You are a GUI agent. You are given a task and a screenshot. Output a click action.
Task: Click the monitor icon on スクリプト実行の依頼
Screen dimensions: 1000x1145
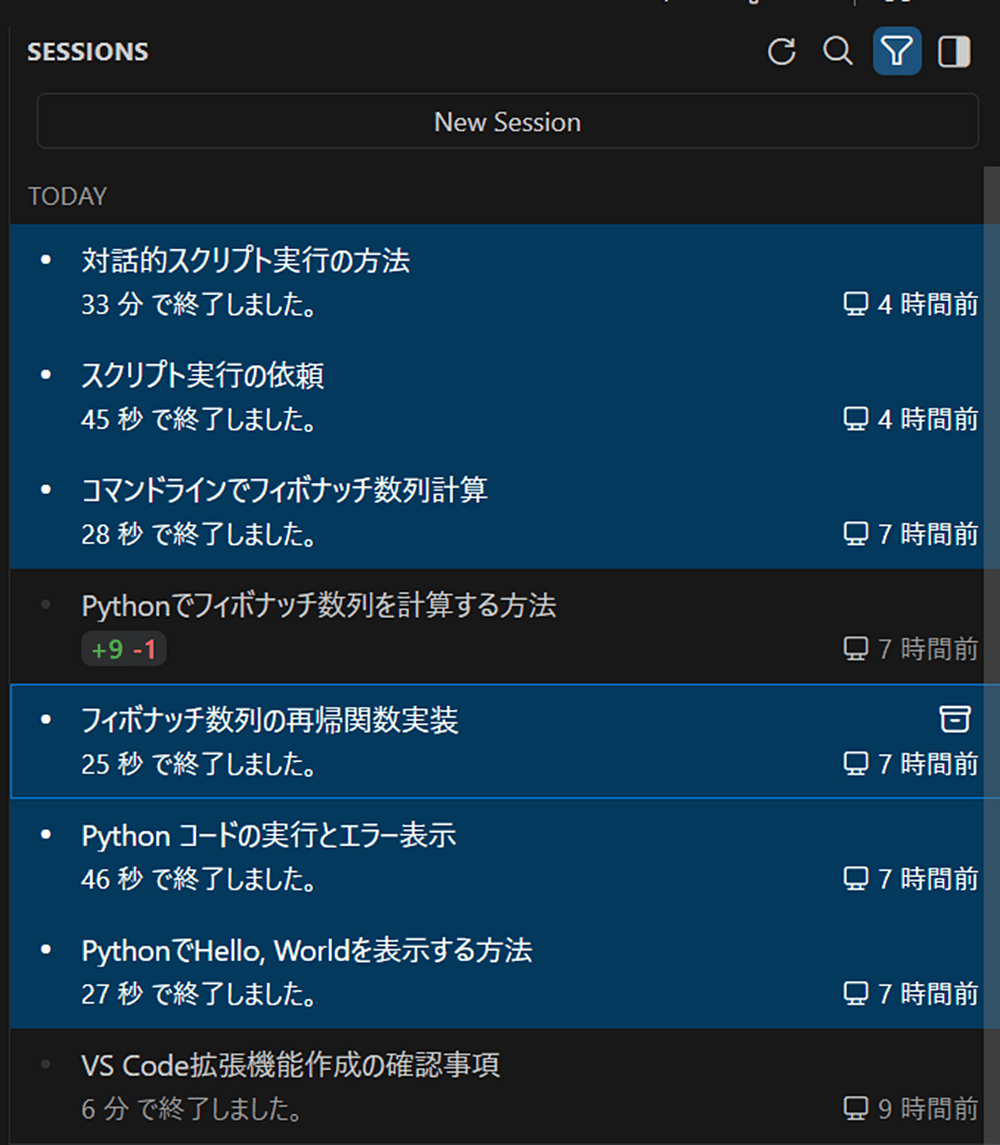click(x=855, y=419)
